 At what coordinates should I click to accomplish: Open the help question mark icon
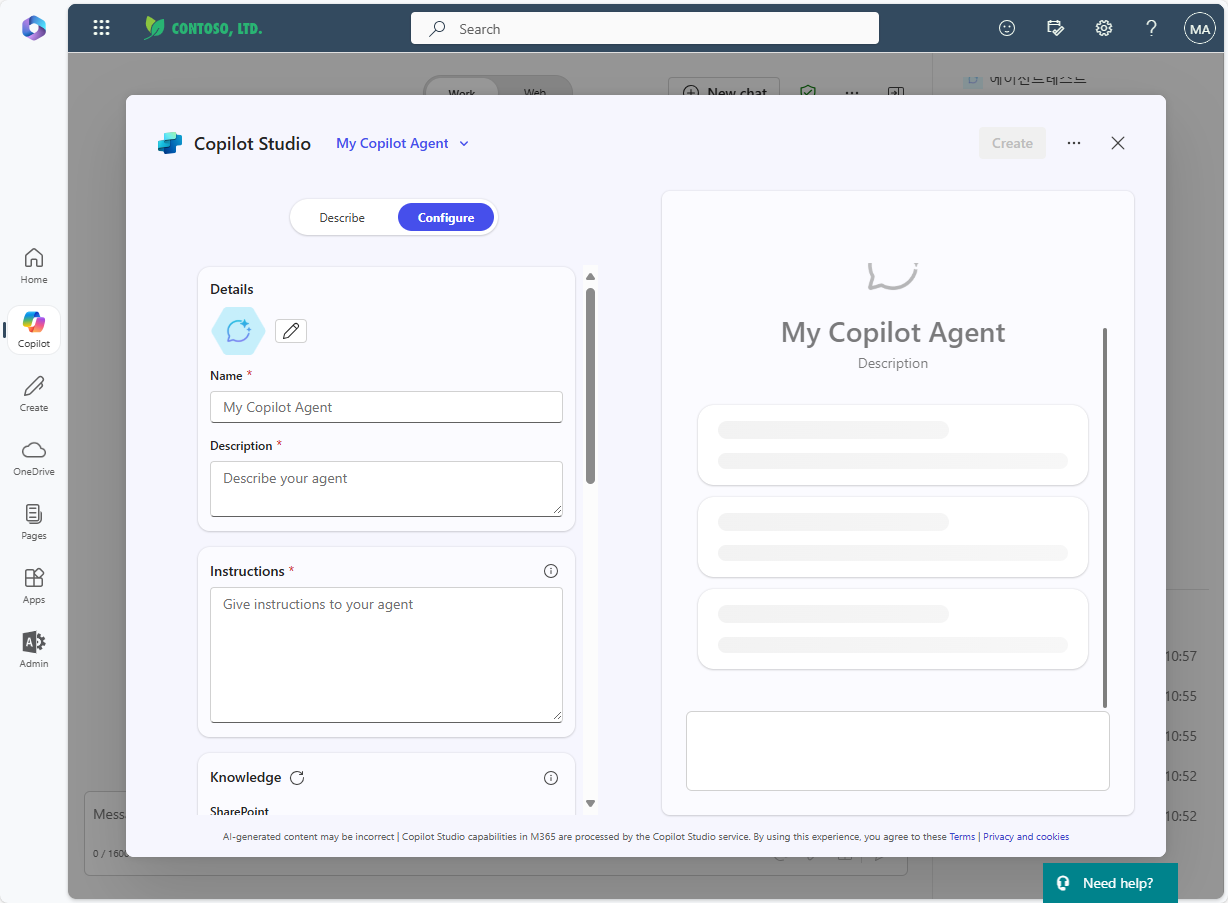pos(1152,28)
